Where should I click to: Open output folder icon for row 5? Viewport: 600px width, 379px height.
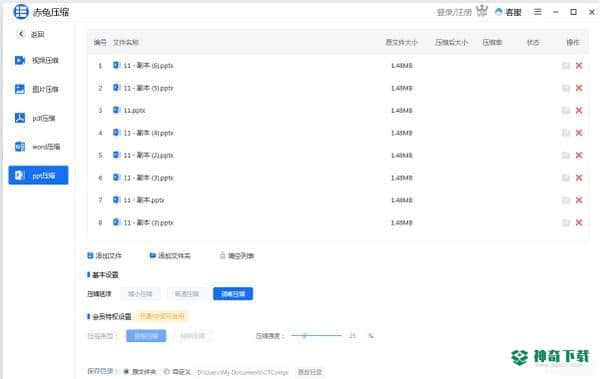(566, 155)
